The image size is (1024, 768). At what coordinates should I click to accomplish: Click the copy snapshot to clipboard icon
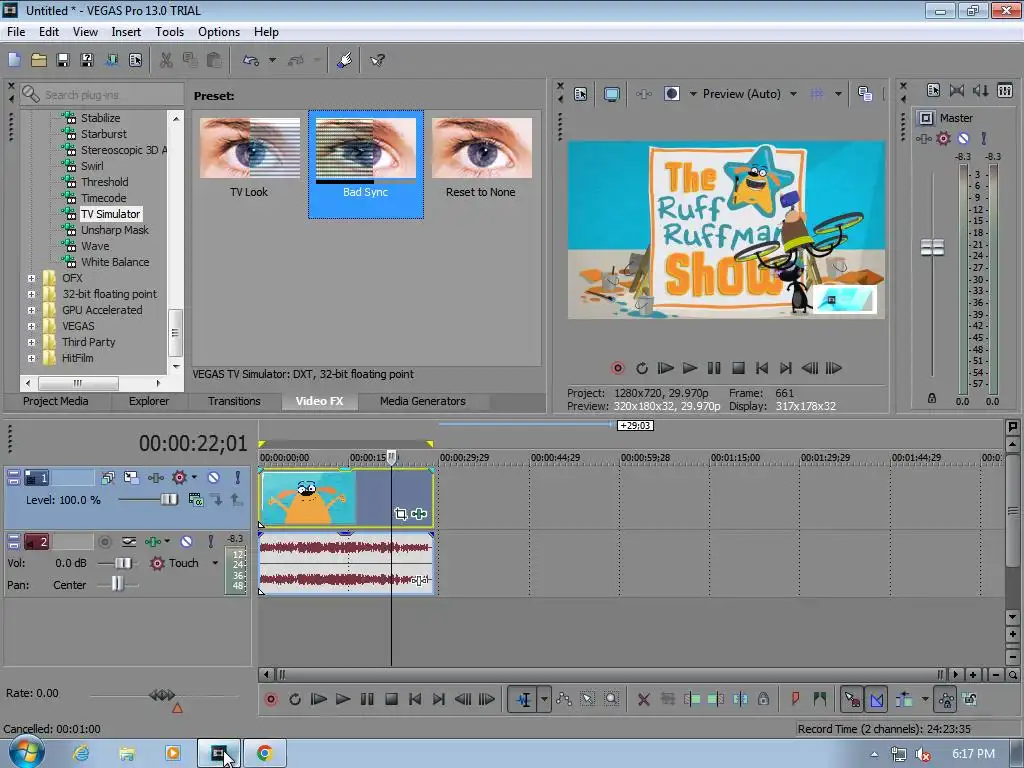tap(865, 94)
